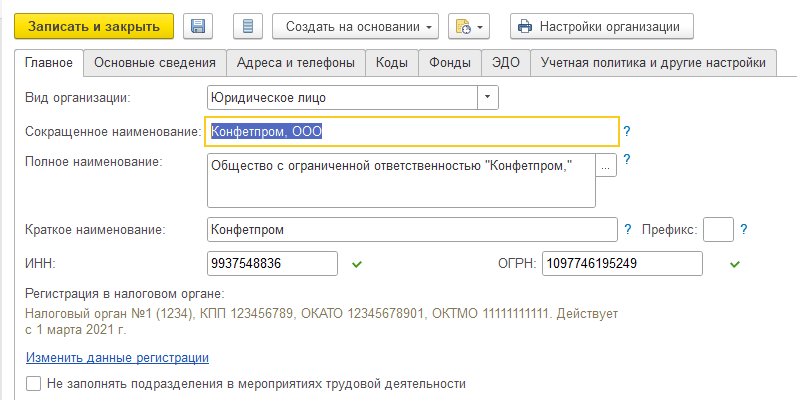Open Учетная политика и другие настройки tab
The height and width of the screenshot is (400, 797).
coord(653,63)
